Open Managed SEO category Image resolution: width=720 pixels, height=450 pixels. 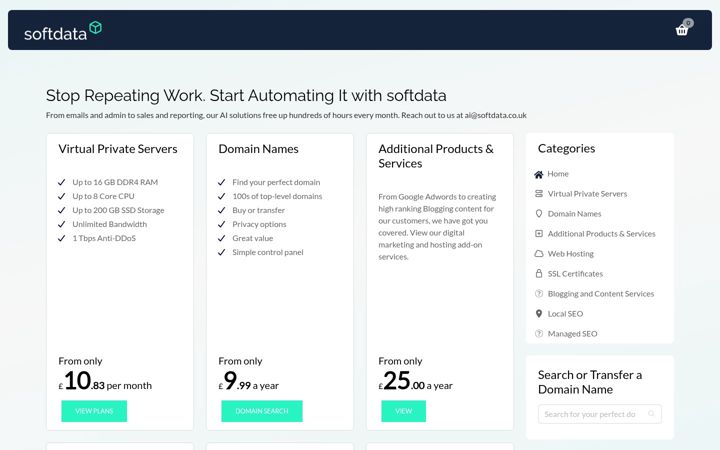[x=572, y=333]
